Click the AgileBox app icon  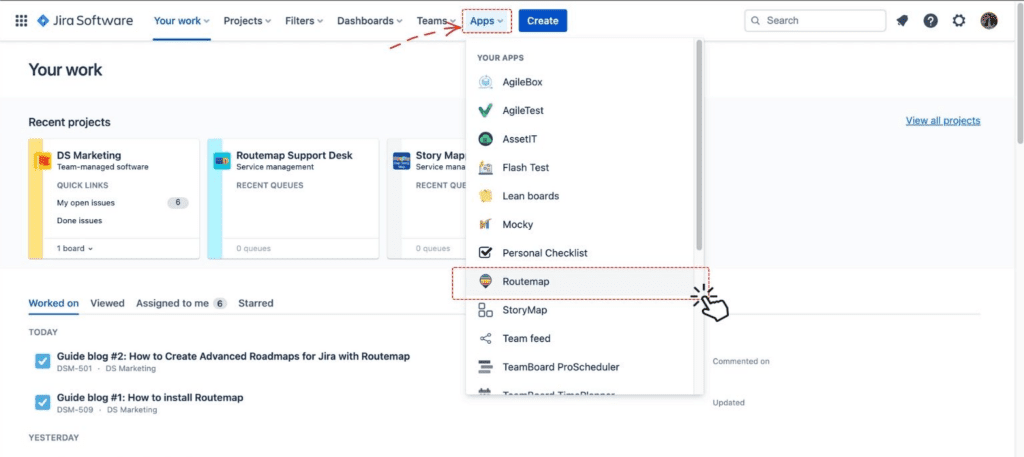tap(485, 82)
